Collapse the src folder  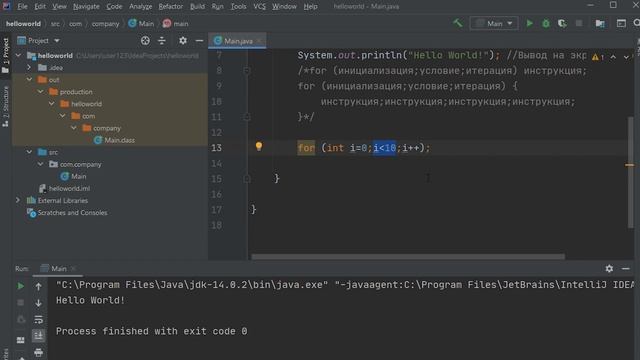[29, 152]
